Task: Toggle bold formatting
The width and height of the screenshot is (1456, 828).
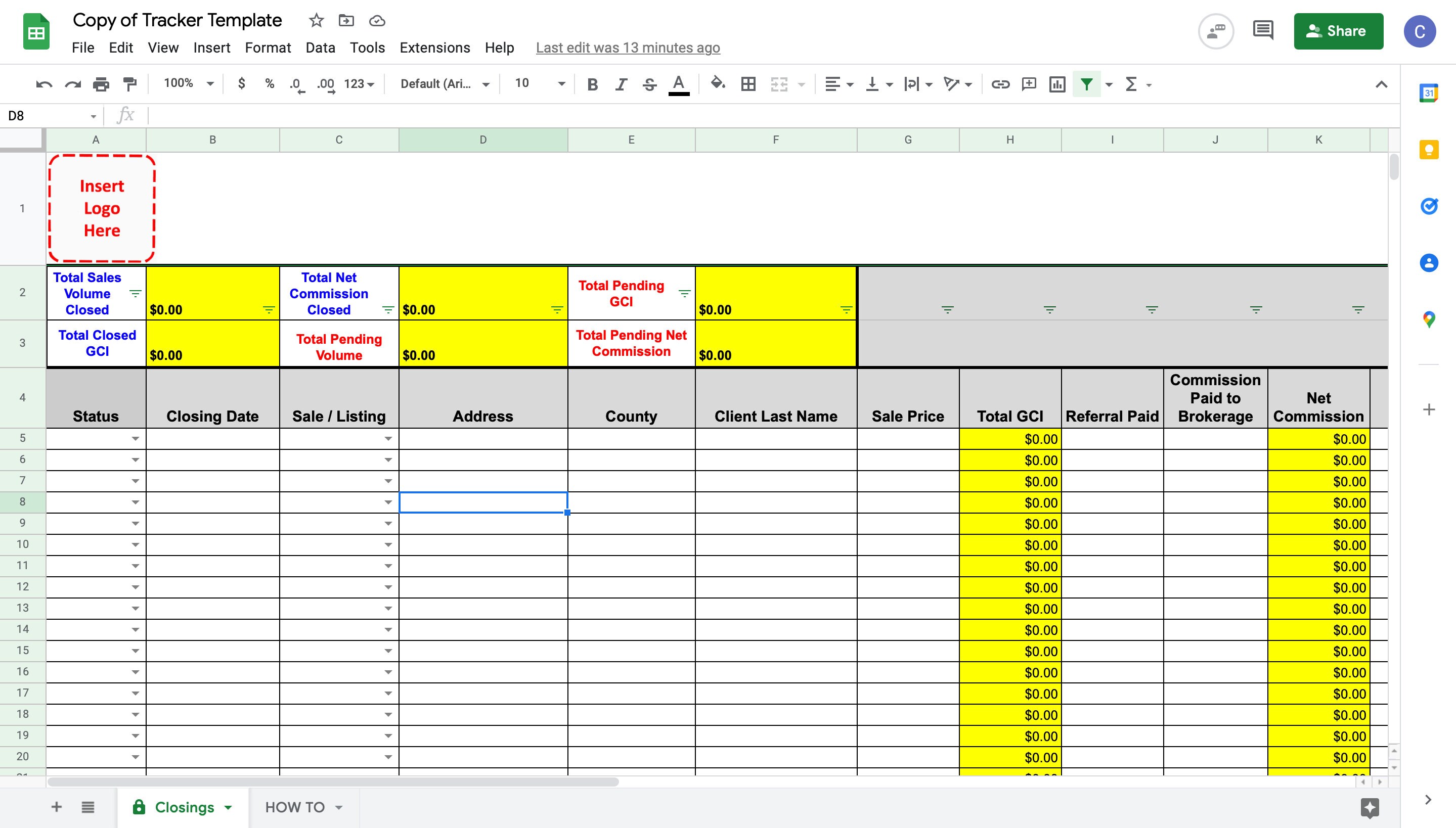Action: [592, 83]
